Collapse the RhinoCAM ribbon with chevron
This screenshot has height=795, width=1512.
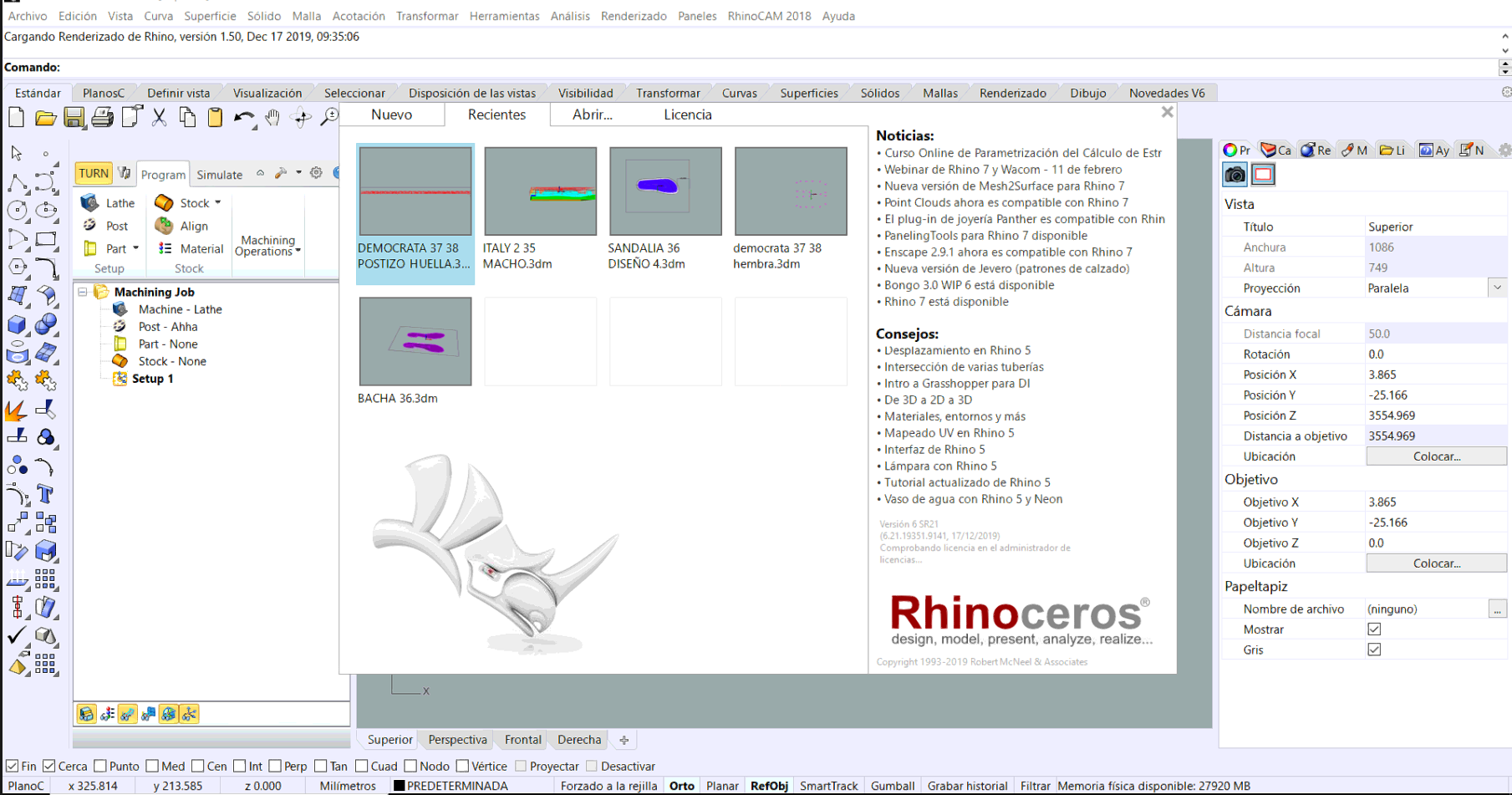click(x=260, y=173)
